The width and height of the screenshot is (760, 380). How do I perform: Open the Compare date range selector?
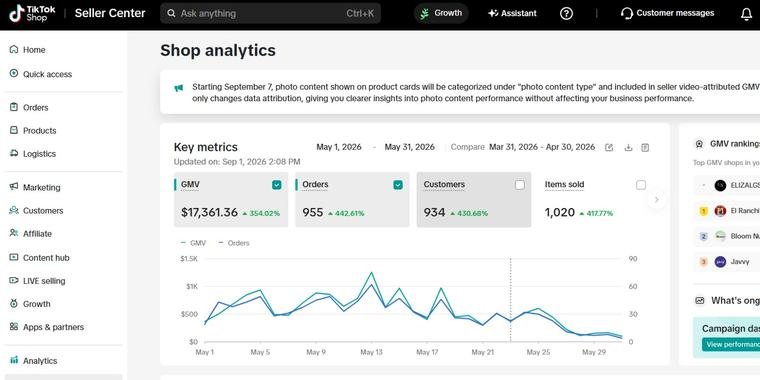pyautogui.click(x=542, y=147)
